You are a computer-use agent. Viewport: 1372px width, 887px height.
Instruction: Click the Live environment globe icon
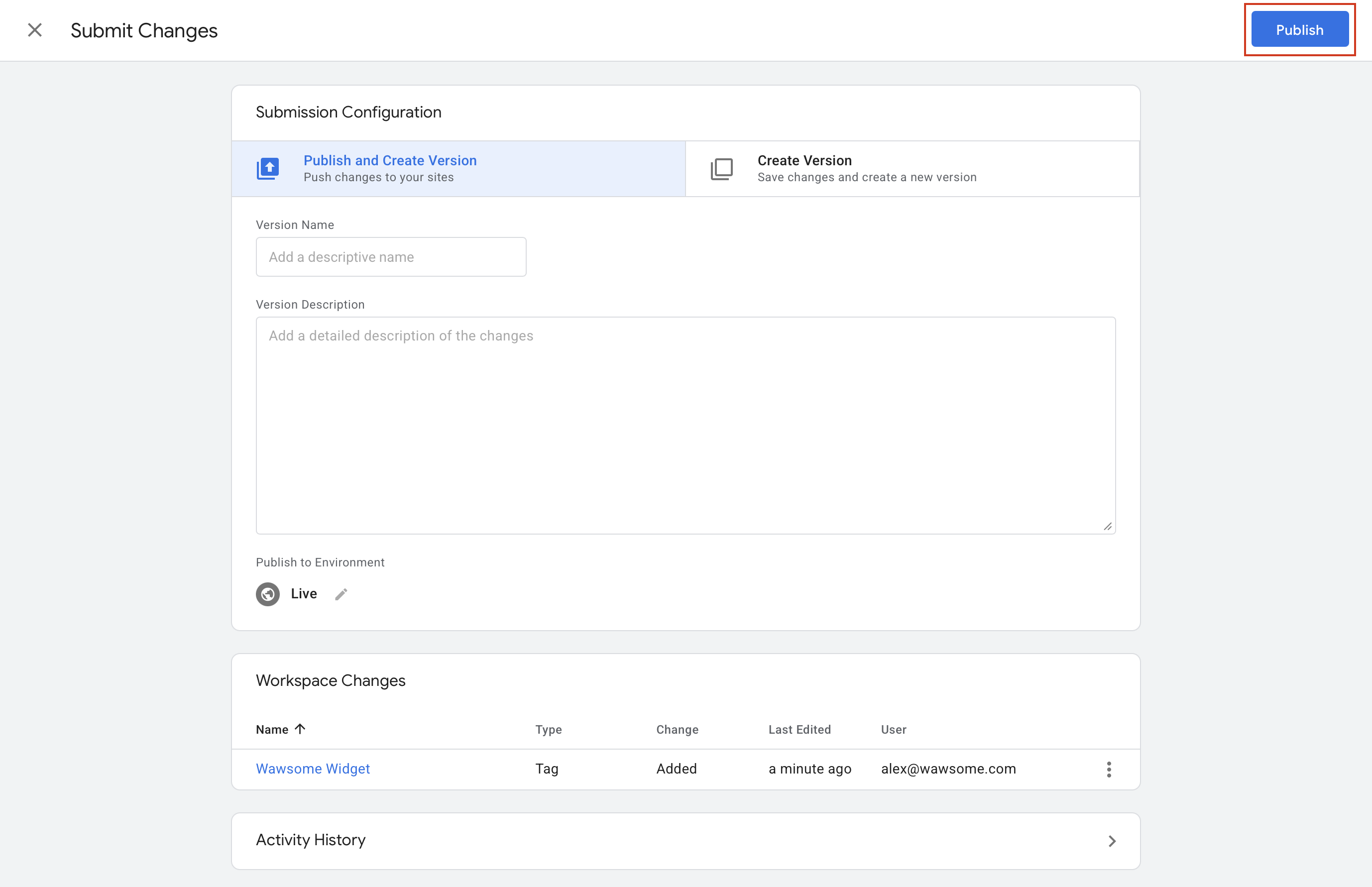pos(268,594)
